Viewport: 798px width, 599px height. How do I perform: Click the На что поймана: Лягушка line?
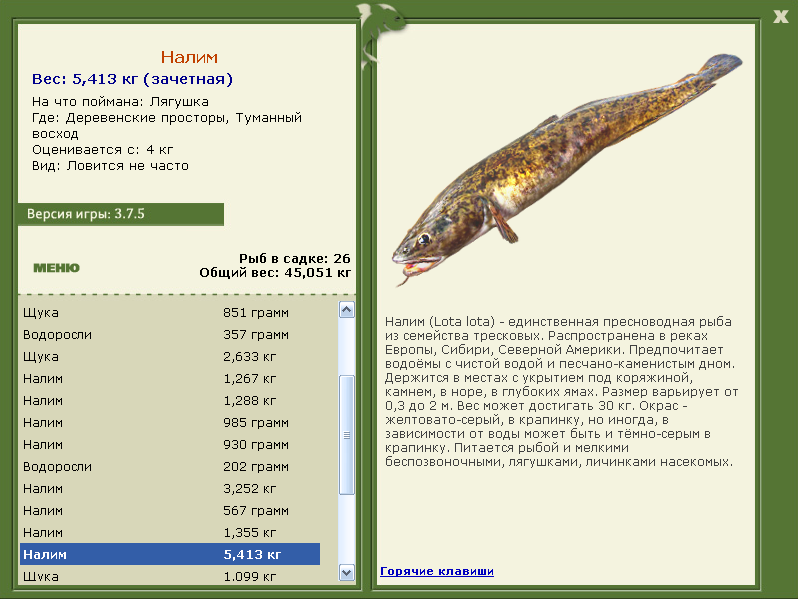pyautogui.click(x=120, y=102)
